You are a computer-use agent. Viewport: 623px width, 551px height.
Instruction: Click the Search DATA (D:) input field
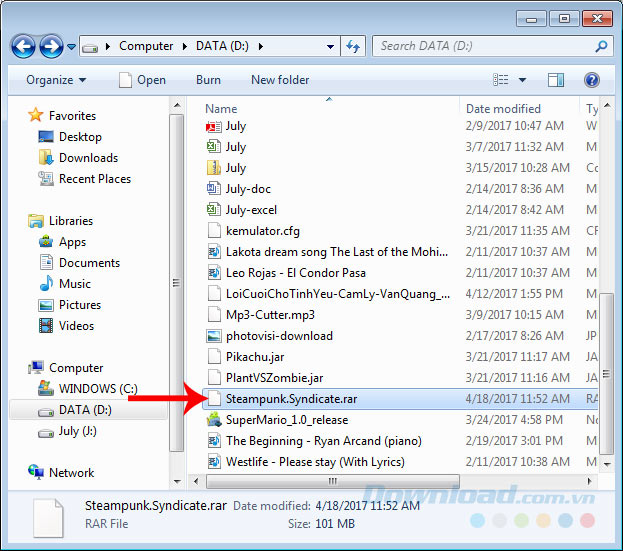[x=482, y=46]
